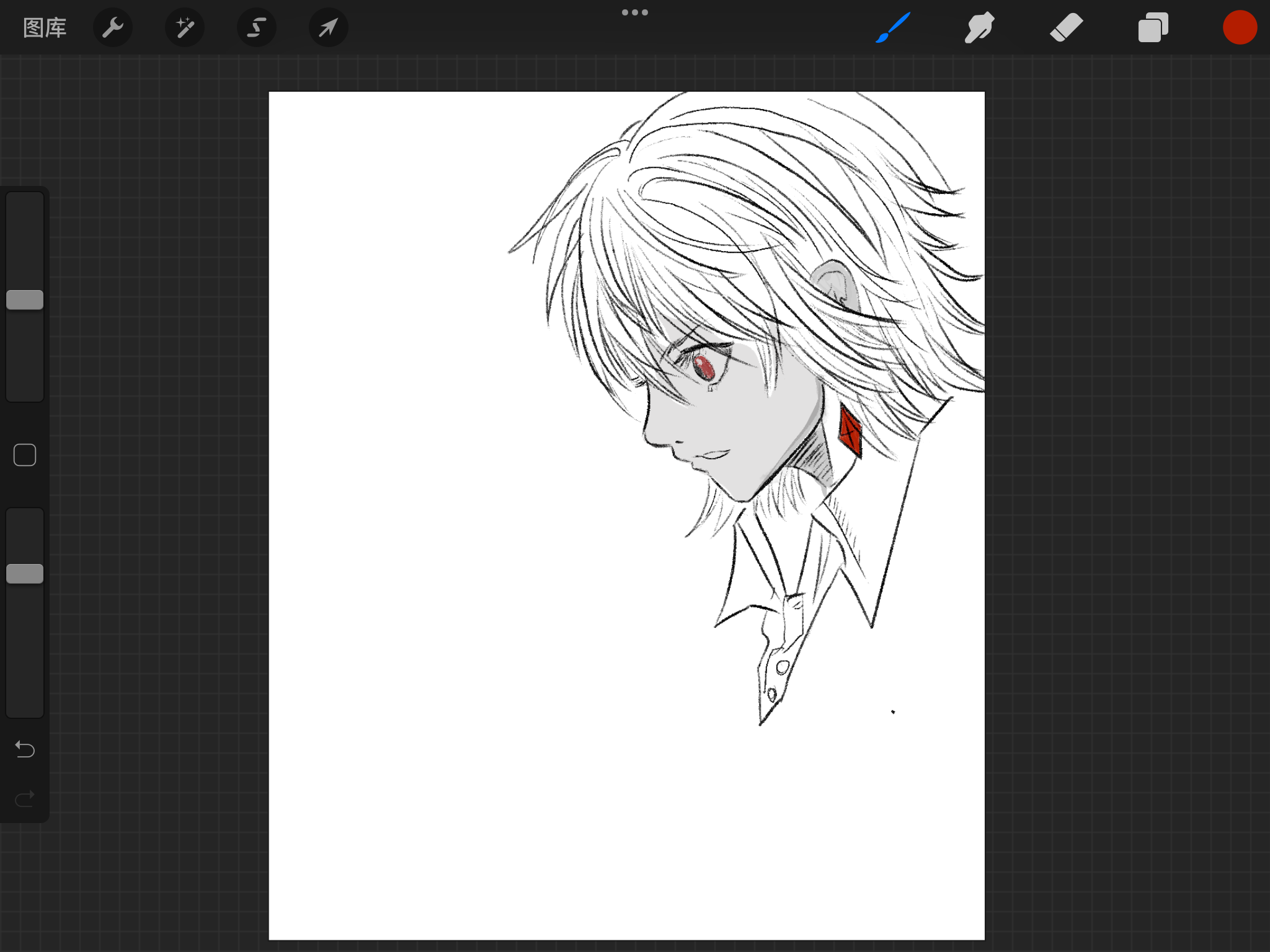Select the Smudge tool

(979, 28)
